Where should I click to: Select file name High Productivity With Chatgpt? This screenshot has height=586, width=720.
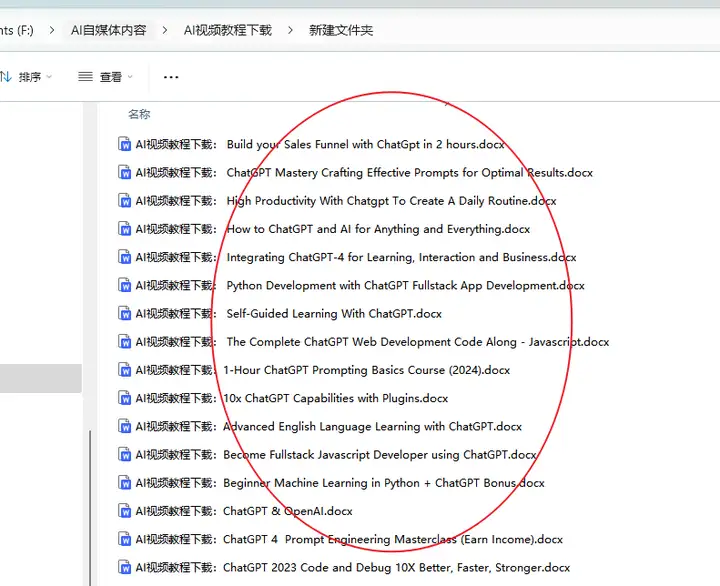[x=346, y=201]
